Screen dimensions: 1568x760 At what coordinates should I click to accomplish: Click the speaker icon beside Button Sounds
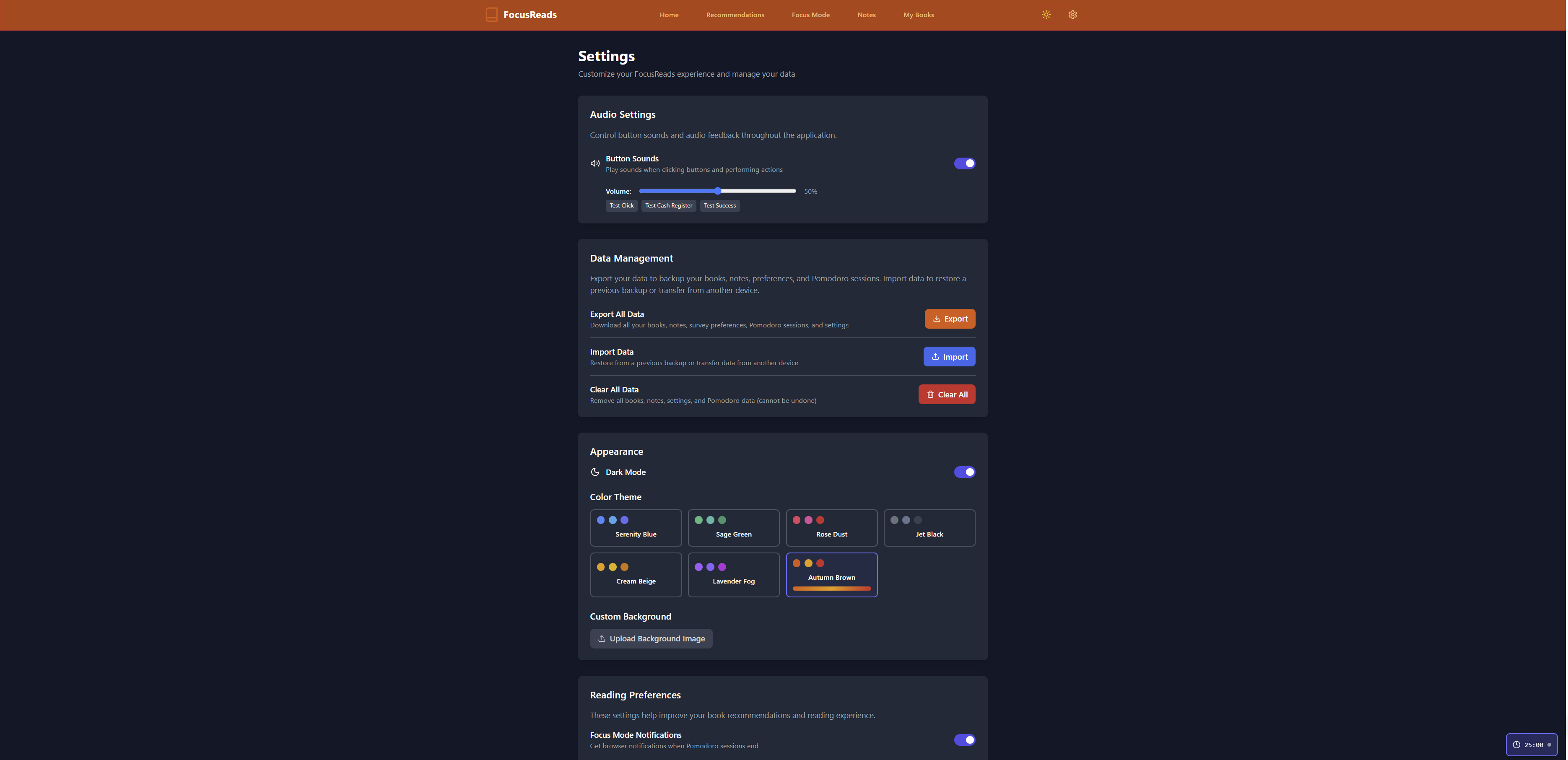594,163
